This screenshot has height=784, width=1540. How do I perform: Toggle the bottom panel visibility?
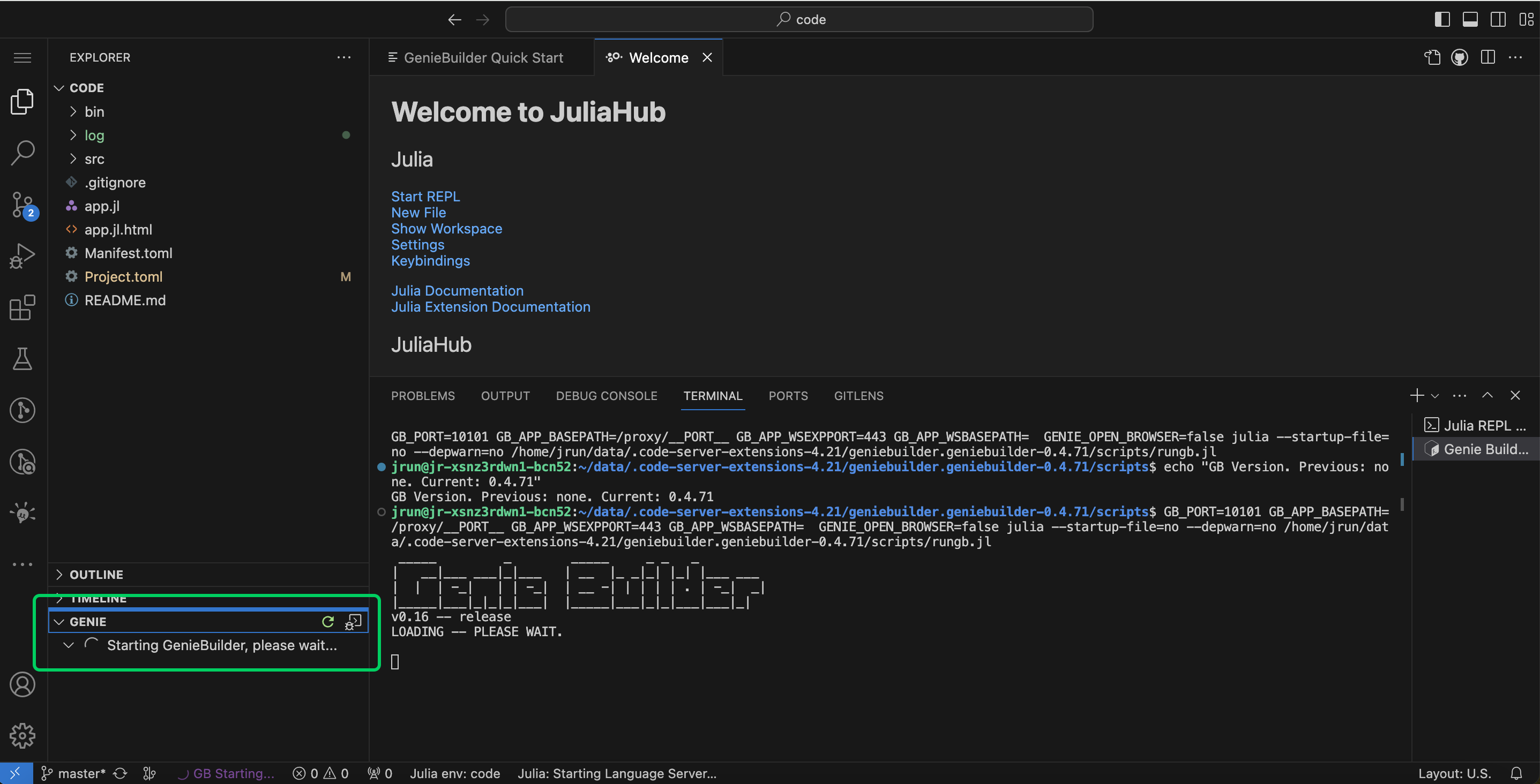[1470, 19]
